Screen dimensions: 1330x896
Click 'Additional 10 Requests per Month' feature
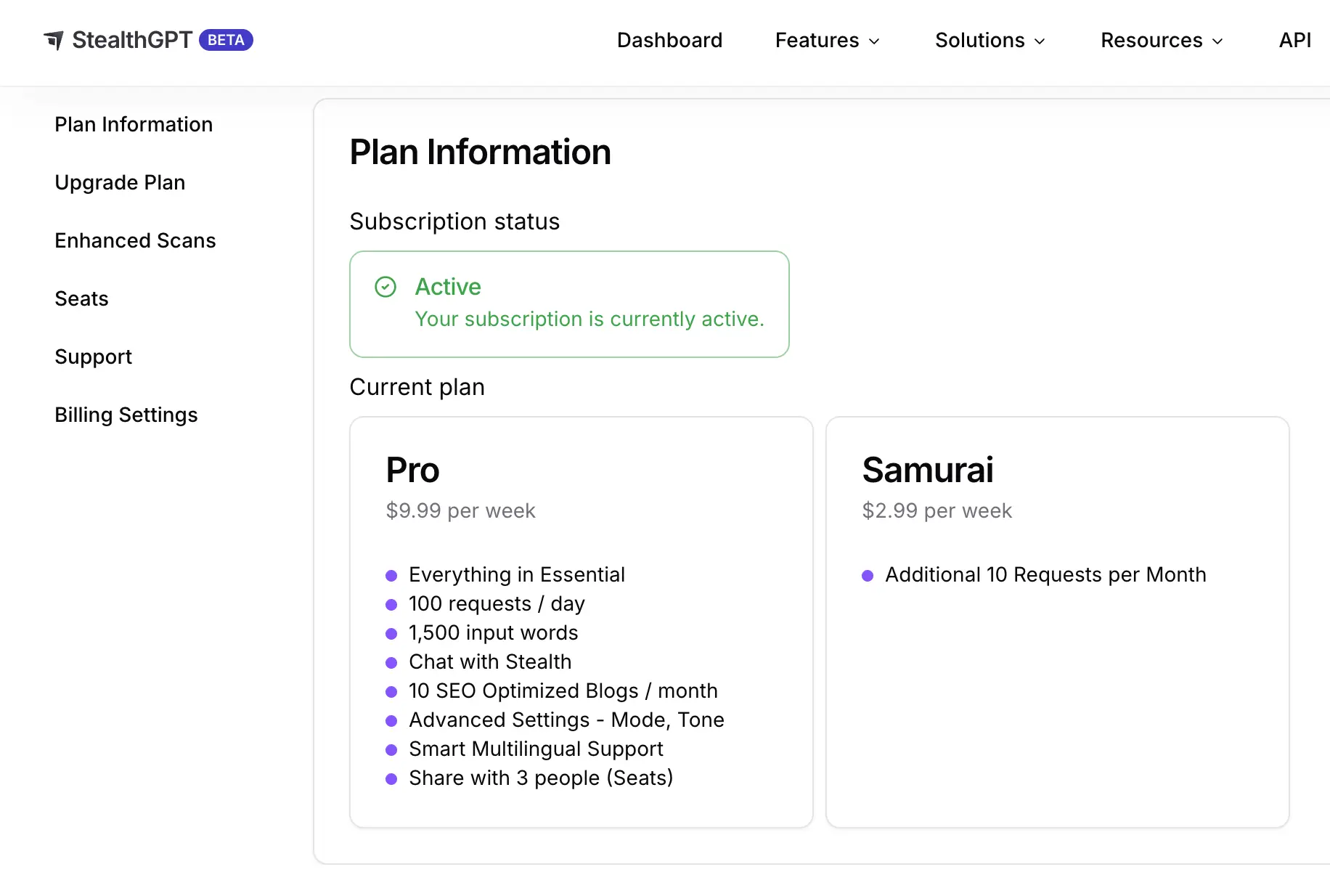point(1045,574)
